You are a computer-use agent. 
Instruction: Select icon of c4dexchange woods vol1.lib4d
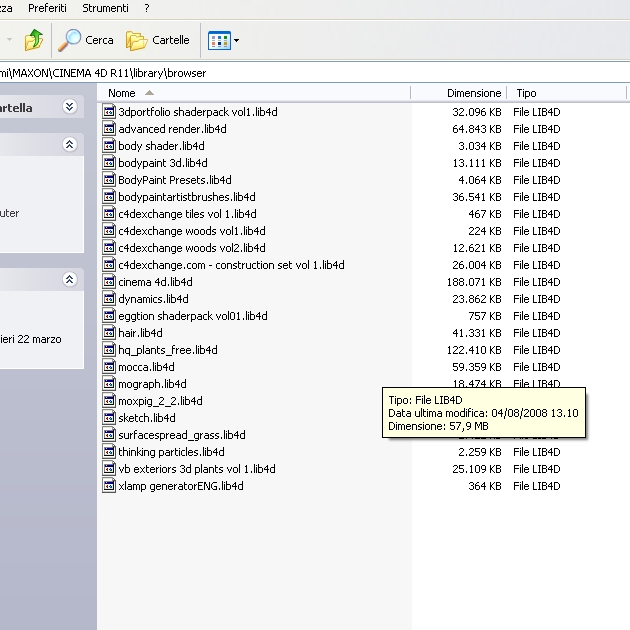click(x=108, y=231)
